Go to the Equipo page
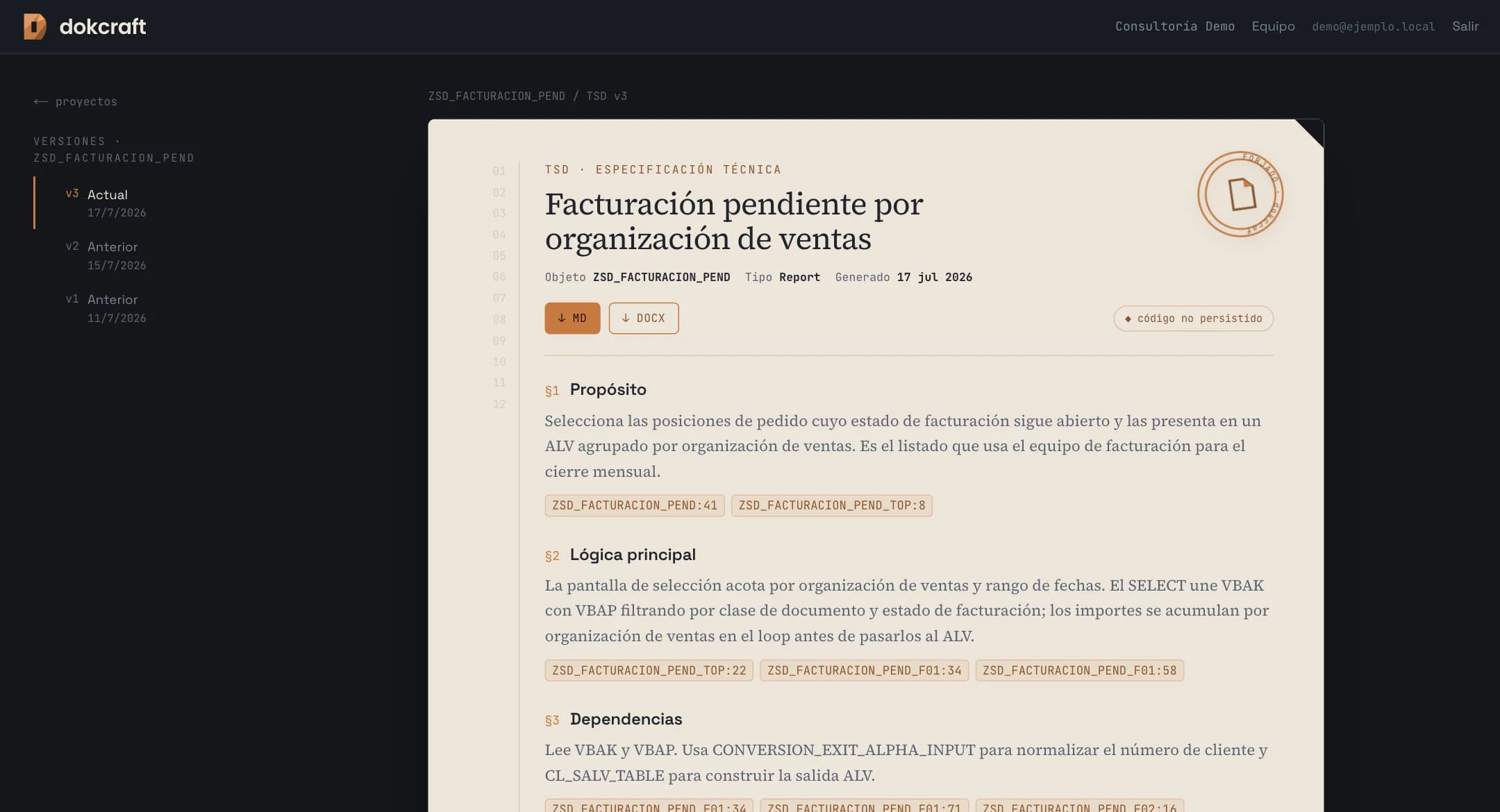Screen dimensions: 1500x812 click(x=1273, y=26)
